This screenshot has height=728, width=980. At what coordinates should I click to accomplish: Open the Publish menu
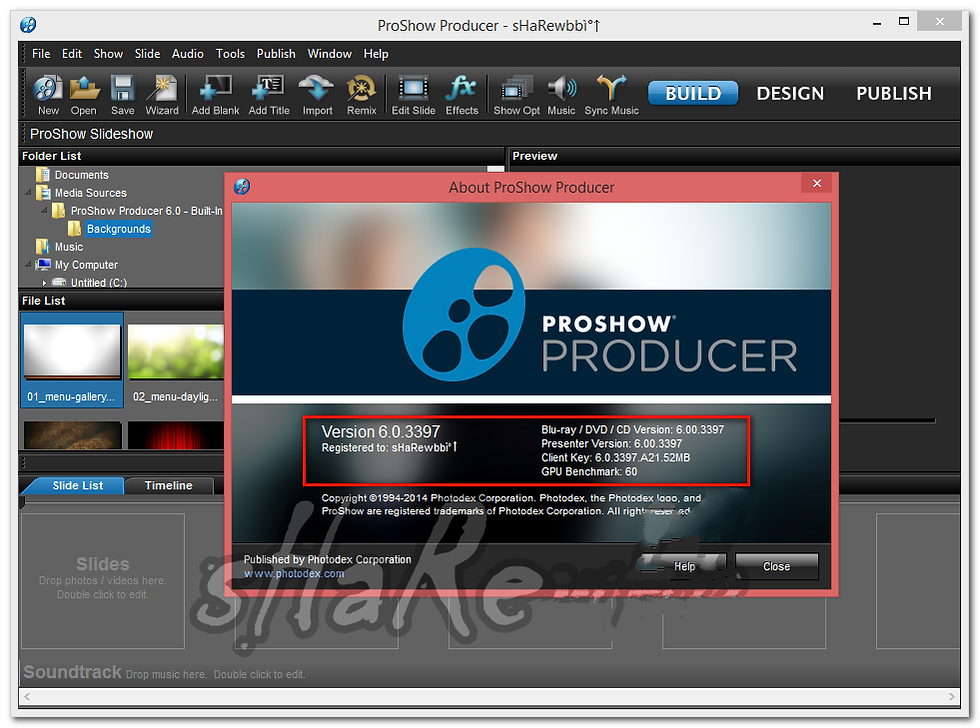point(276,54)
